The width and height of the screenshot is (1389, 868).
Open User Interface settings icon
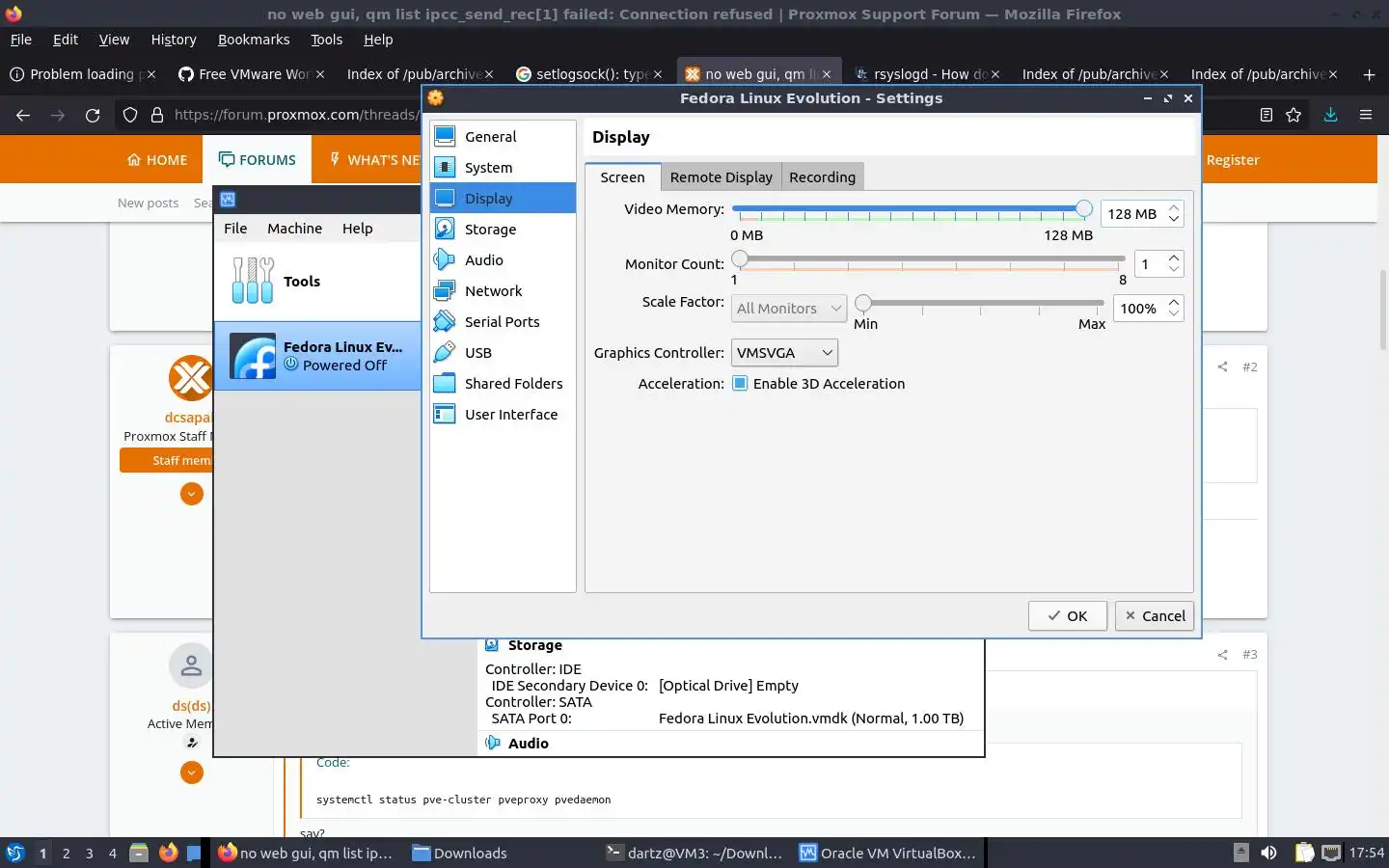coord(445,414)
